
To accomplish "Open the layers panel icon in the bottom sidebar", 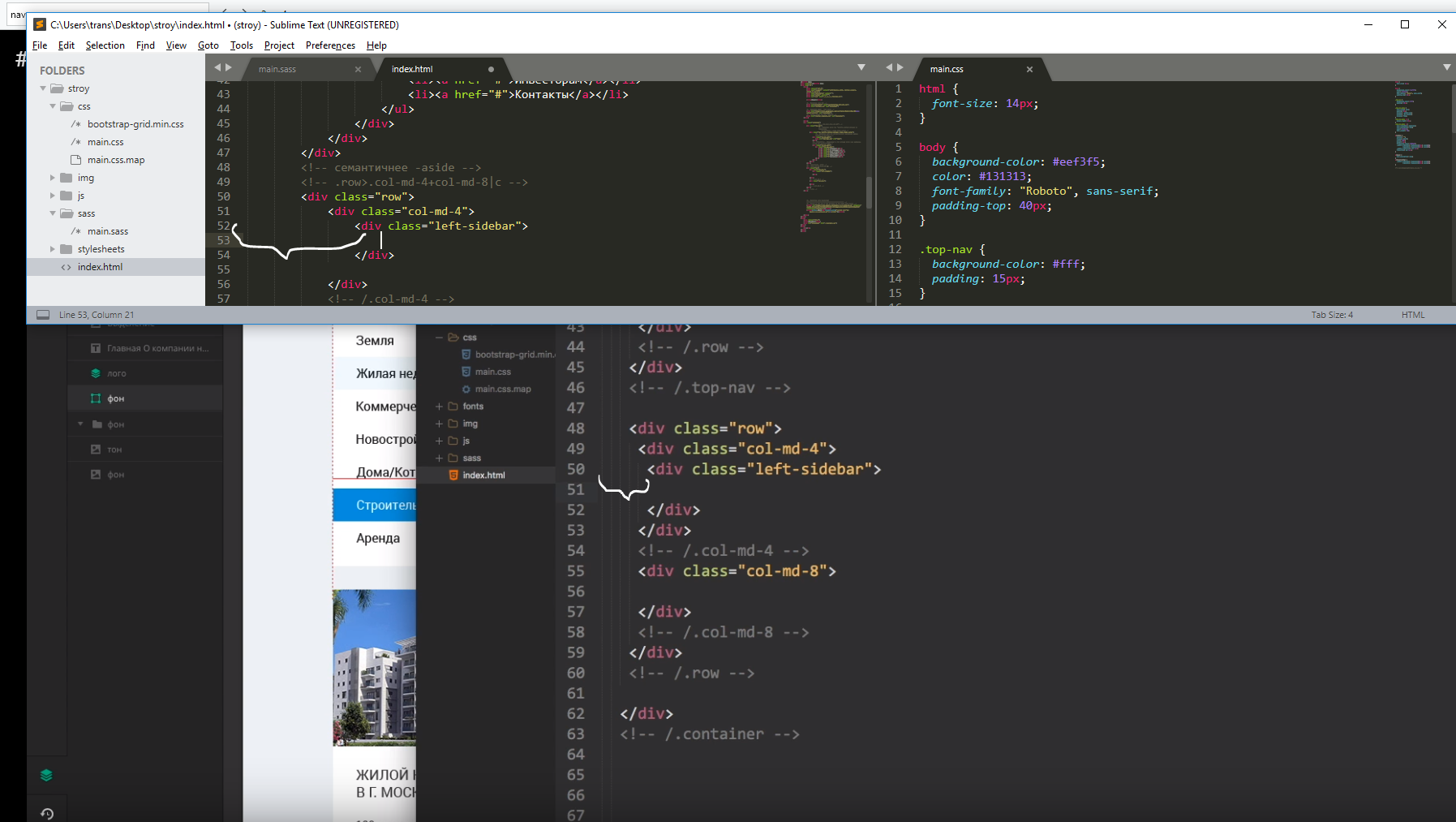I will coord(46,775).
